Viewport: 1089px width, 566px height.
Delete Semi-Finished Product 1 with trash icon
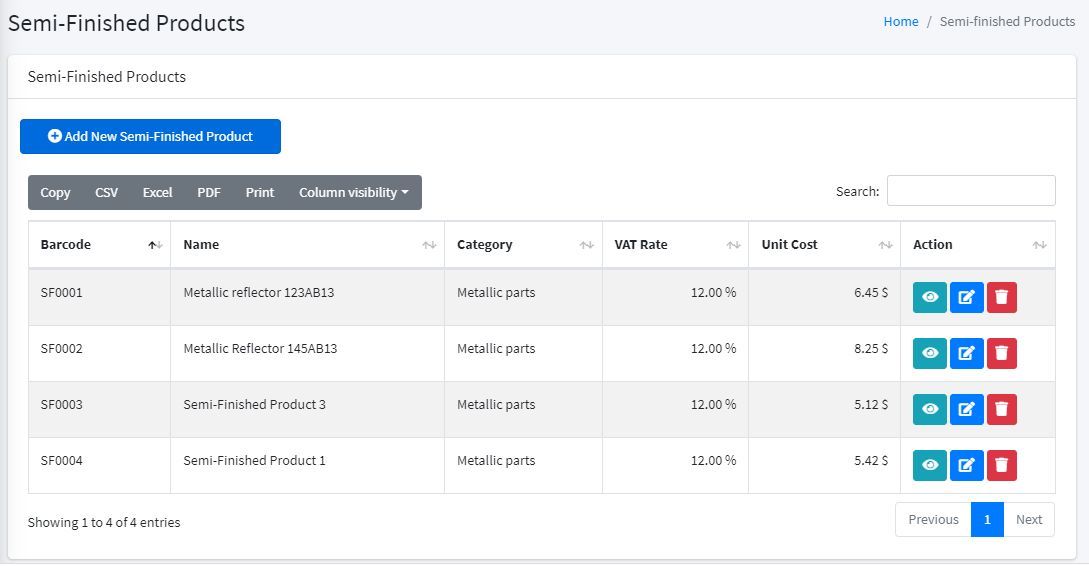[x=1002, y=465]
